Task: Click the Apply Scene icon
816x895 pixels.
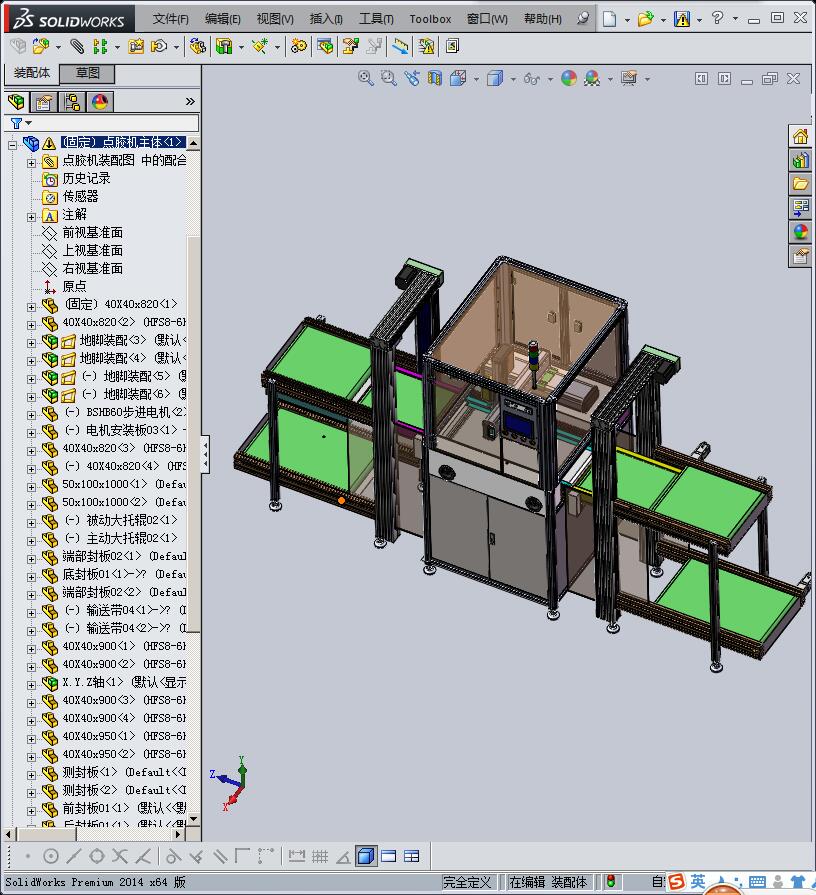Action: coord(592,78)
